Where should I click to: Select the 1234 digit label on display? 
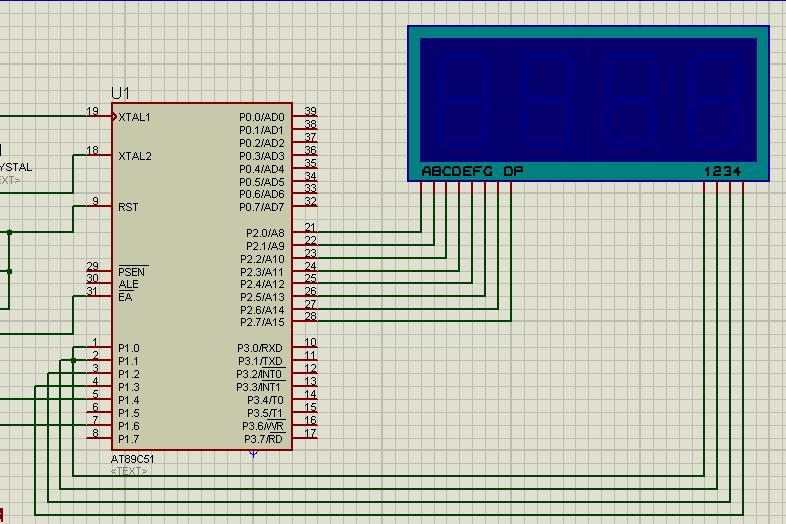pos(722,171)
